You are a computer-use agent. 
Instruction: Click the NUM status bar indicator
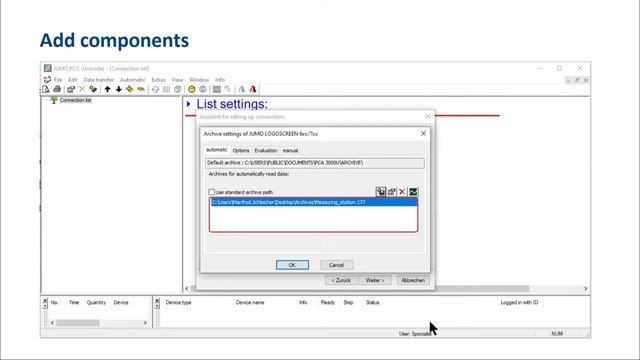point(557,333)
